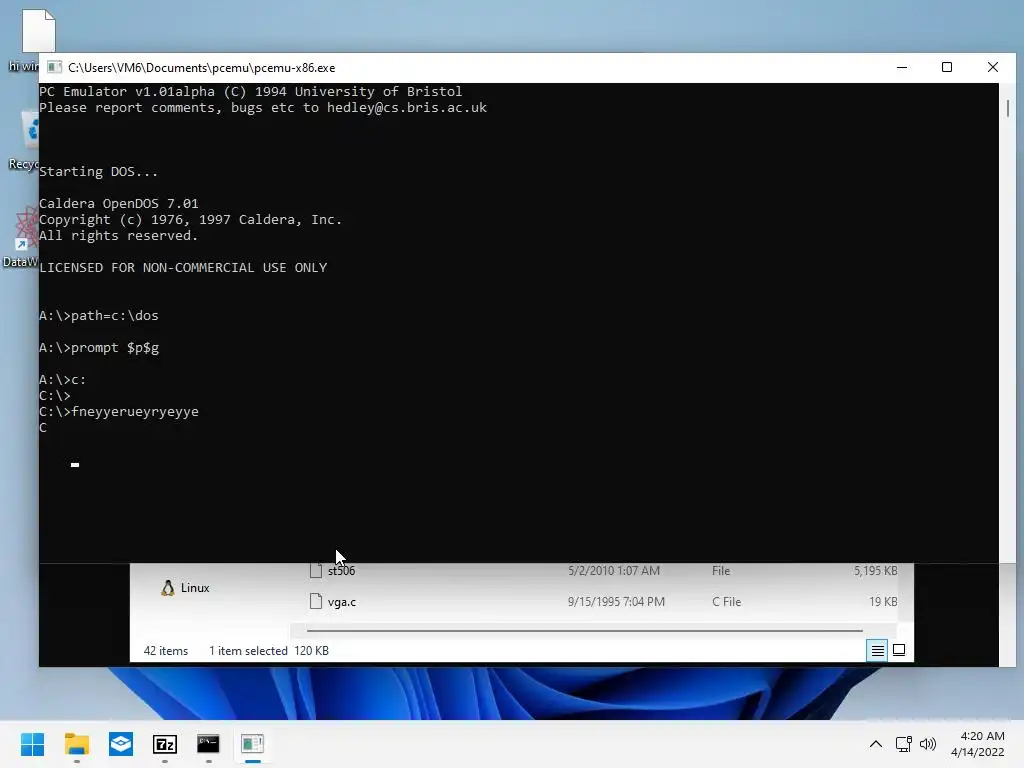Image resolution: width=1024 pixels, height=768 pixels.
Task: Click the vga.c file icon
Action: pyautogui.click(x=315, y=602)
